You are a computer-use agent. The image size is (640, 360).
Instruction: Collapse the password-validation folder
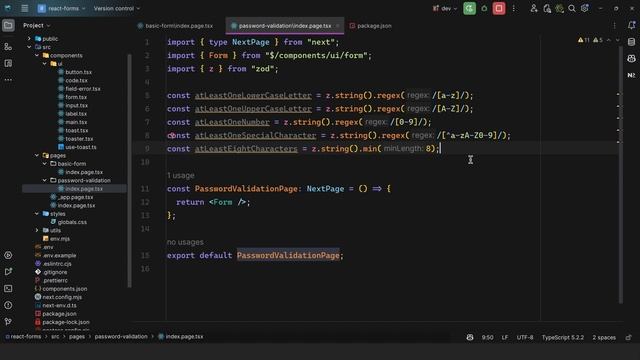pos(44,180)
